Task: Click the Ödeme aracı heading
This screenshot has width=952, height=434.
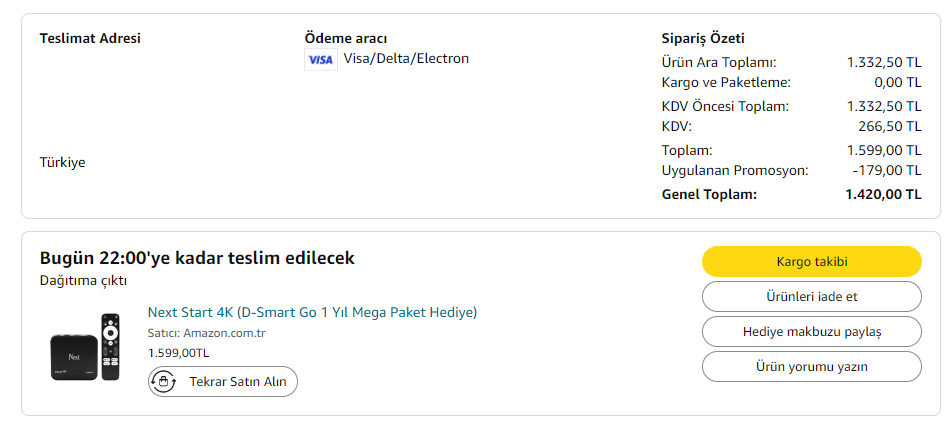Action: (345, 38)
